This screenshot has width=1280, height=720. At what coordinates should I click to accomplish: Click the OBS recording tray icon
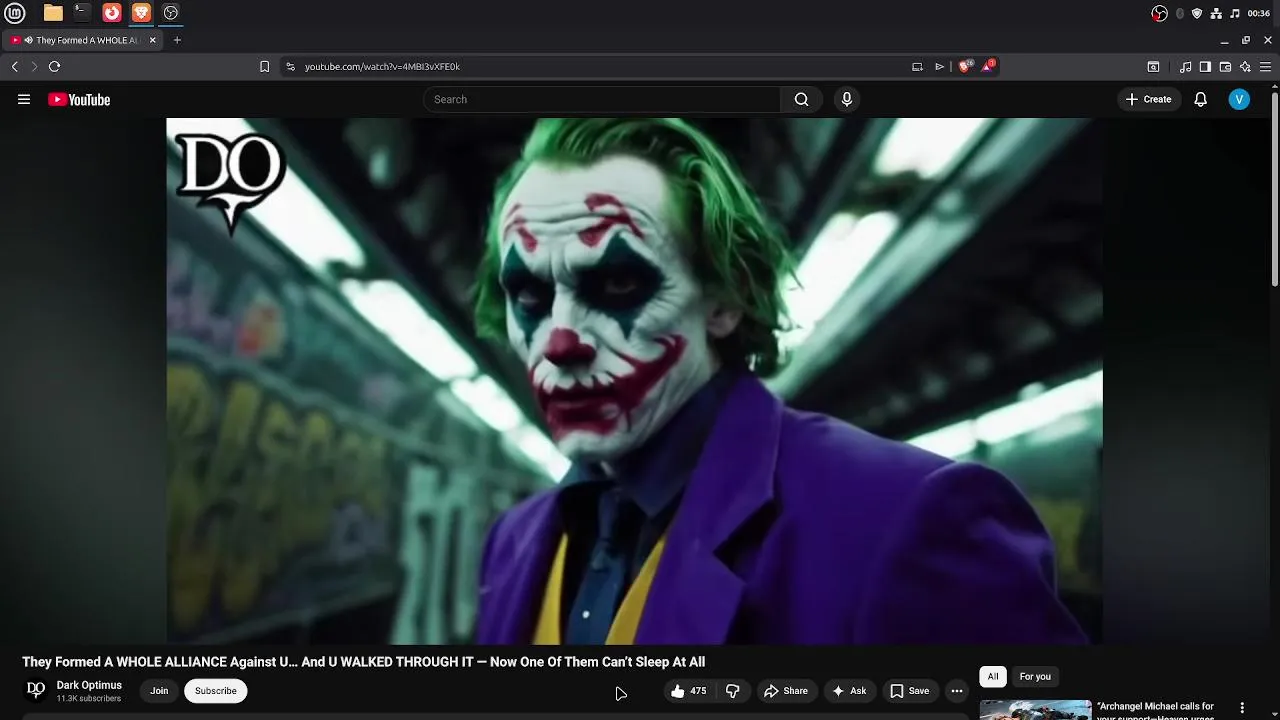[1159, 13]
